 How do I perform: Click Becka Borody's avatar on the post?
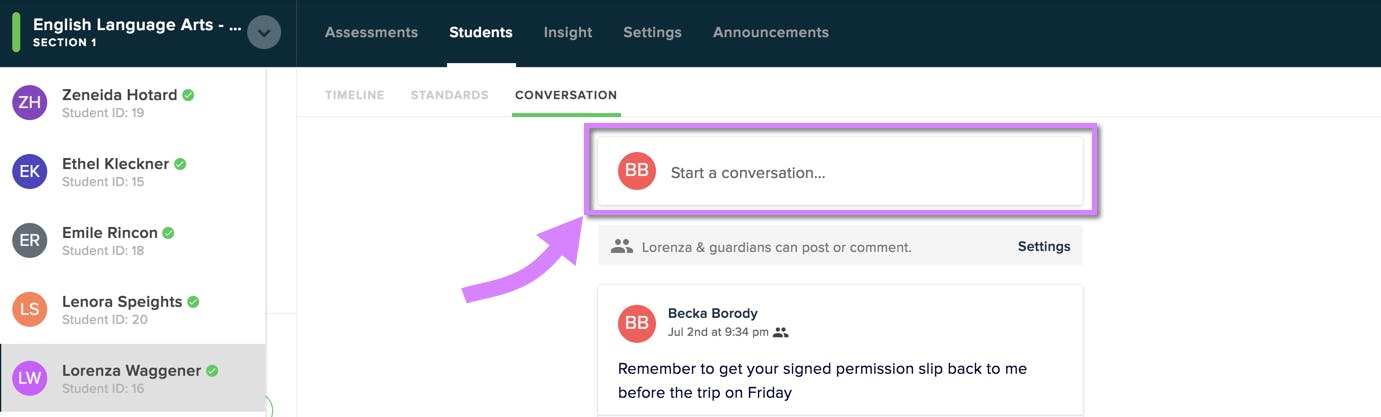coord(637,323)
